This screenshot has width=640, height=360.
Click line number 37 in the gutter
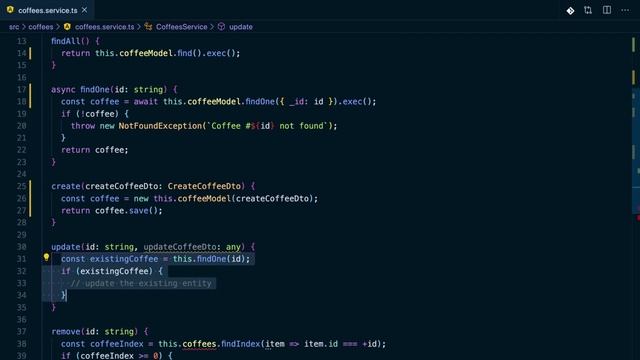[22, 331]
